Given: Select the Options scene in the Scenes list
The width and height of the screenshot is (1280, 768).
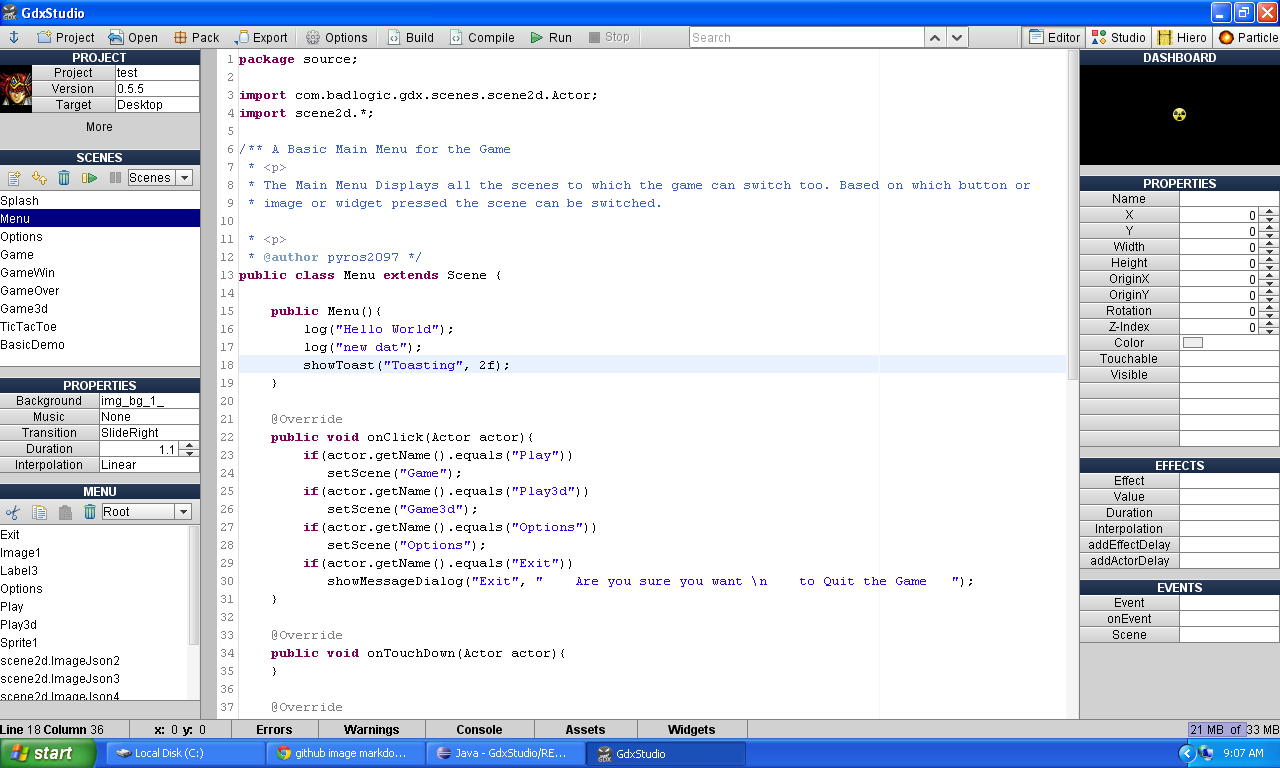Looking at the screenshot, I should click(x=100, y=237).
